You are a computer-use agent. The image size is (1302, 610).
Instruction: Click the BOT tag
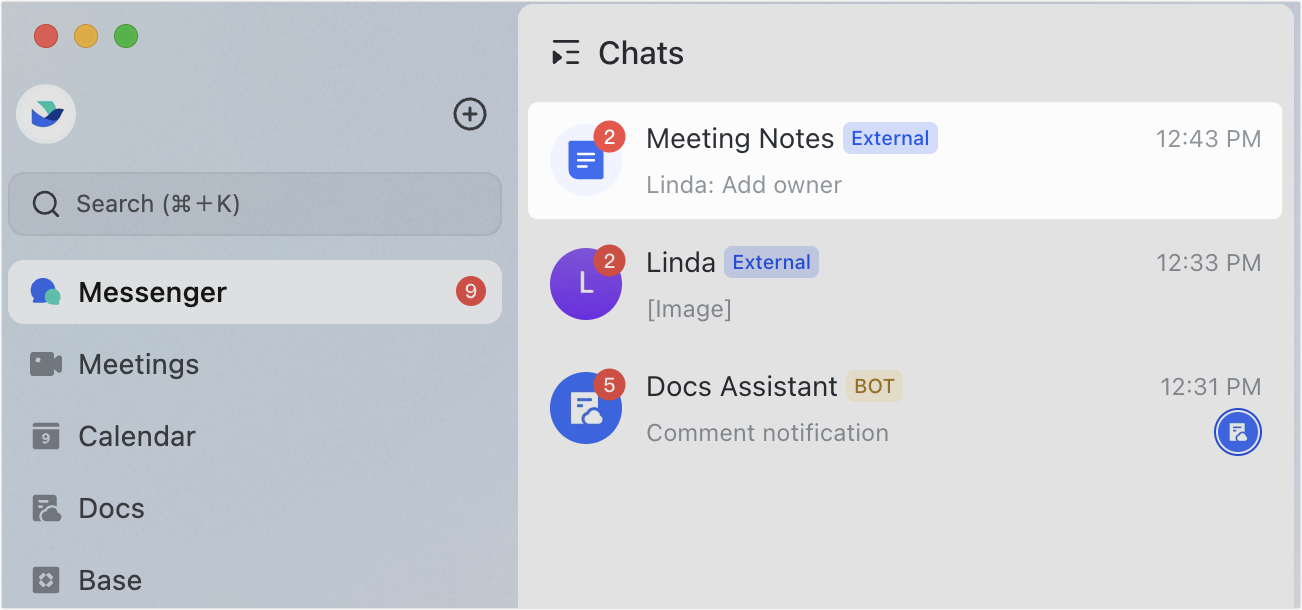pos(874,387)
